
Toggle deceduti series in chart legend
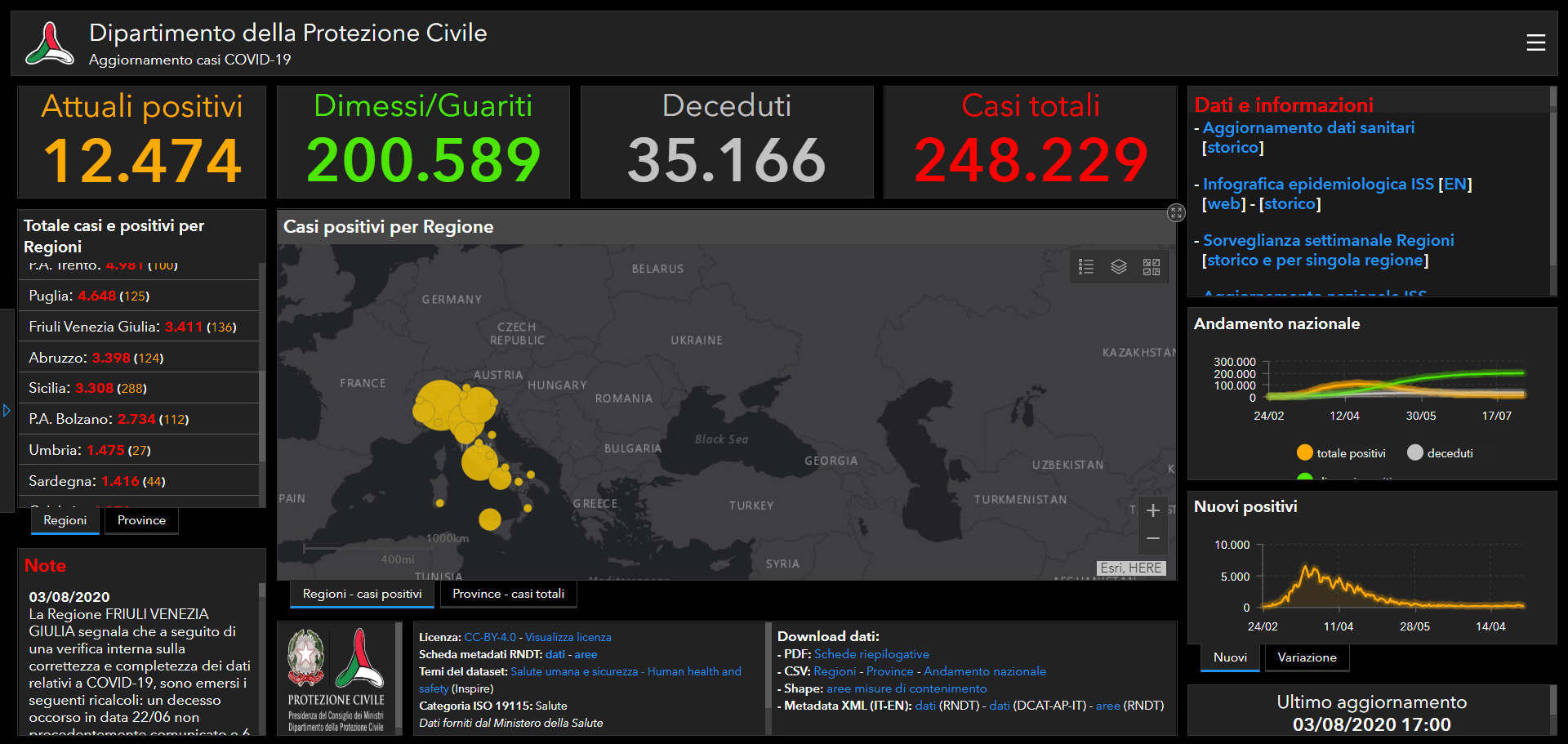pyautogui.click(x=1441, y=453)
